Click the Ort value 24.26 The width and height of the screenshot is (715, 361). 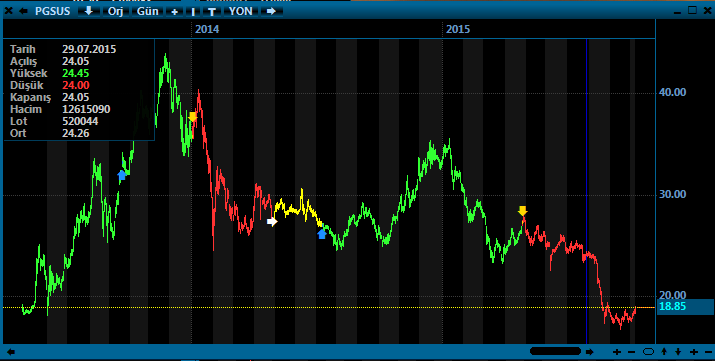(x=76, y=133)
